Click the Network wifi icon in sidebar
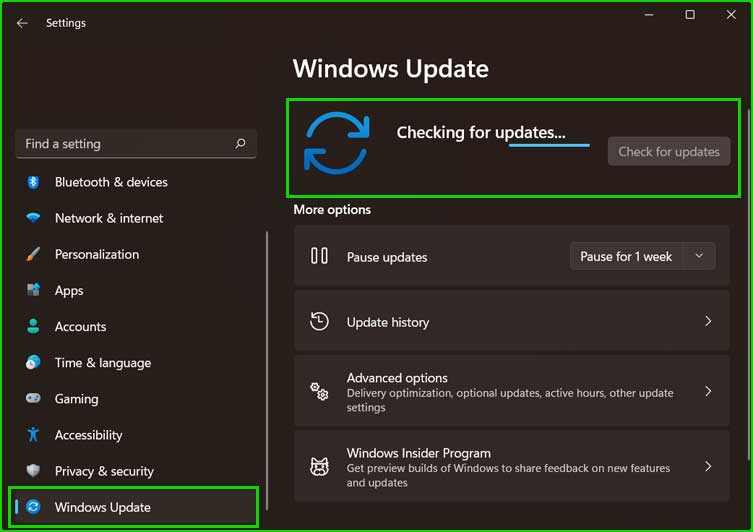This screenshot has height=532, width=753. (33, 218)
